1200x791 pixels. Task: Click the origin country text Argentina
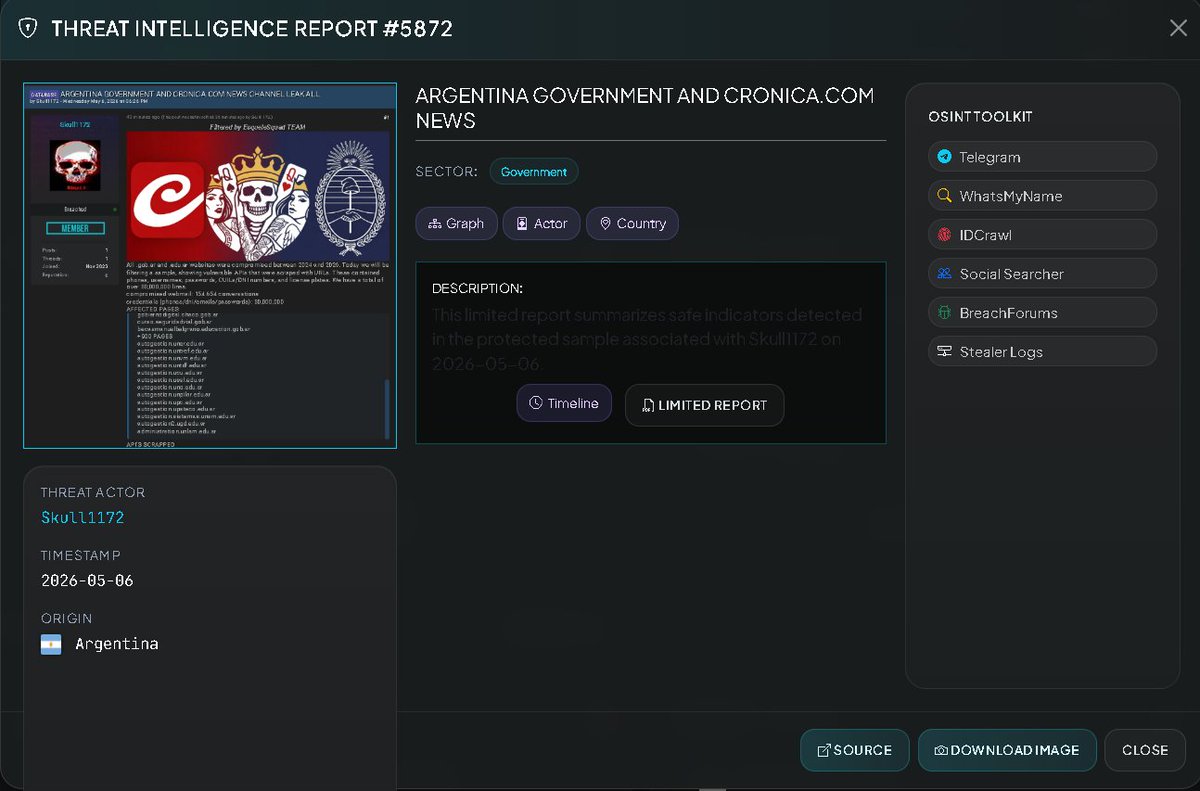(117, 644)
